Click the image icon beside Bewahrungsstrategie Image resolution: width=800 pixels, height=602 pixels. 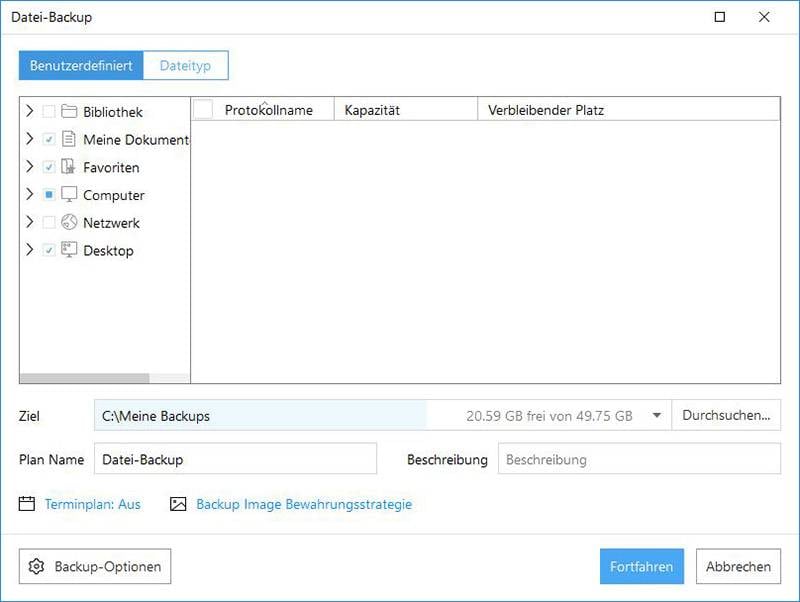pyautogui.click(x=178, y=505)
